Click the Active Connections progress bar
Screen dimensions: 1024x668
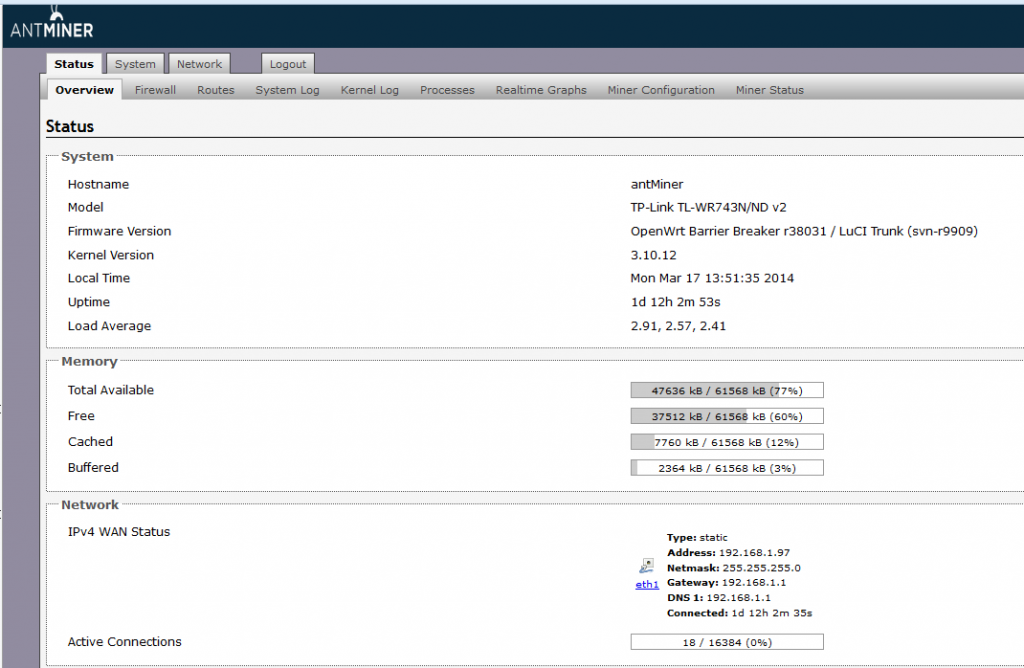pos(727,642)
